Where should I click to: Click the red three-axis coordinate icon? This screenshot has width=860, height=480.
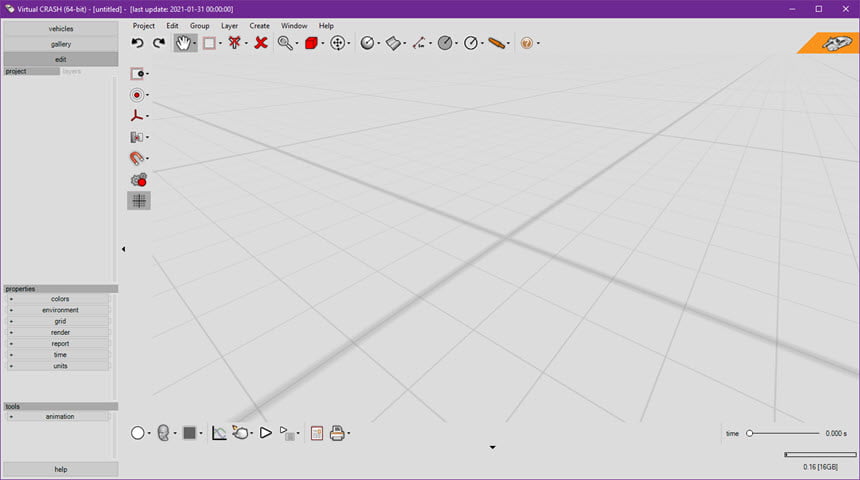coord(137,116)
